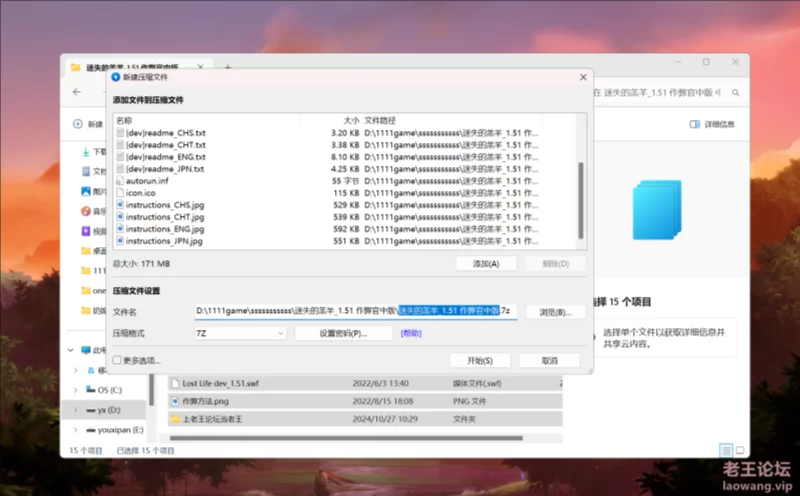This screenshot has width=800, height=496.
Task: Click the 上老王论坛当老王 folder icon
Action: tap(175, 419)
